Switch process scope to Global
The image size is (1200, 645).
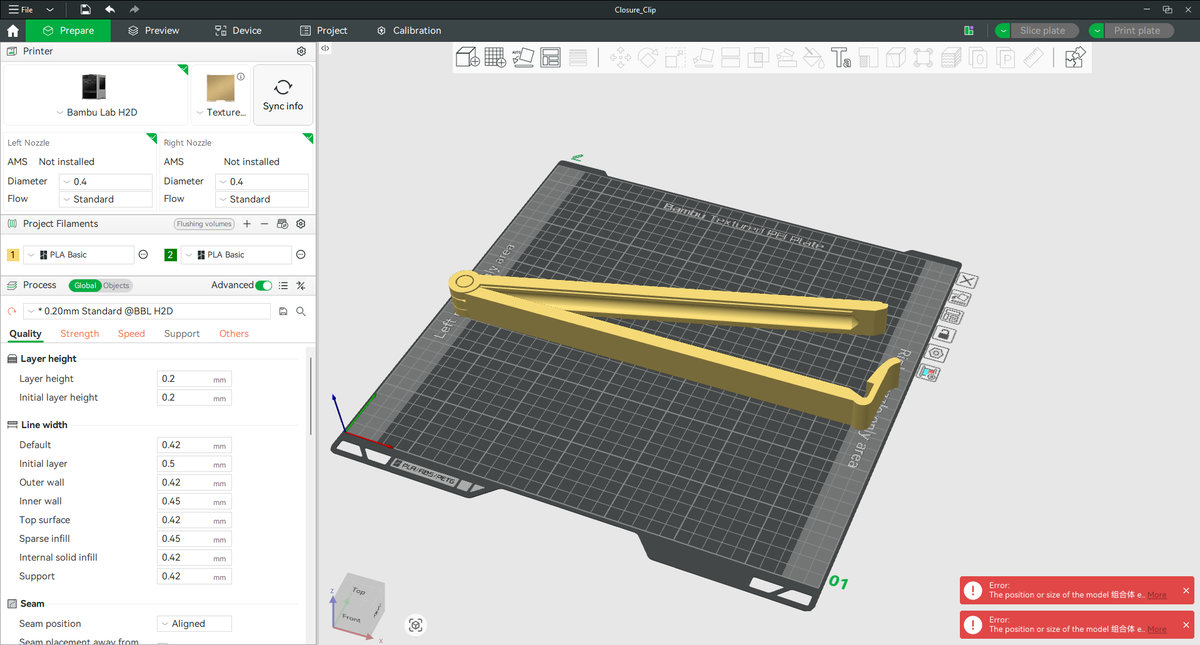85,286
